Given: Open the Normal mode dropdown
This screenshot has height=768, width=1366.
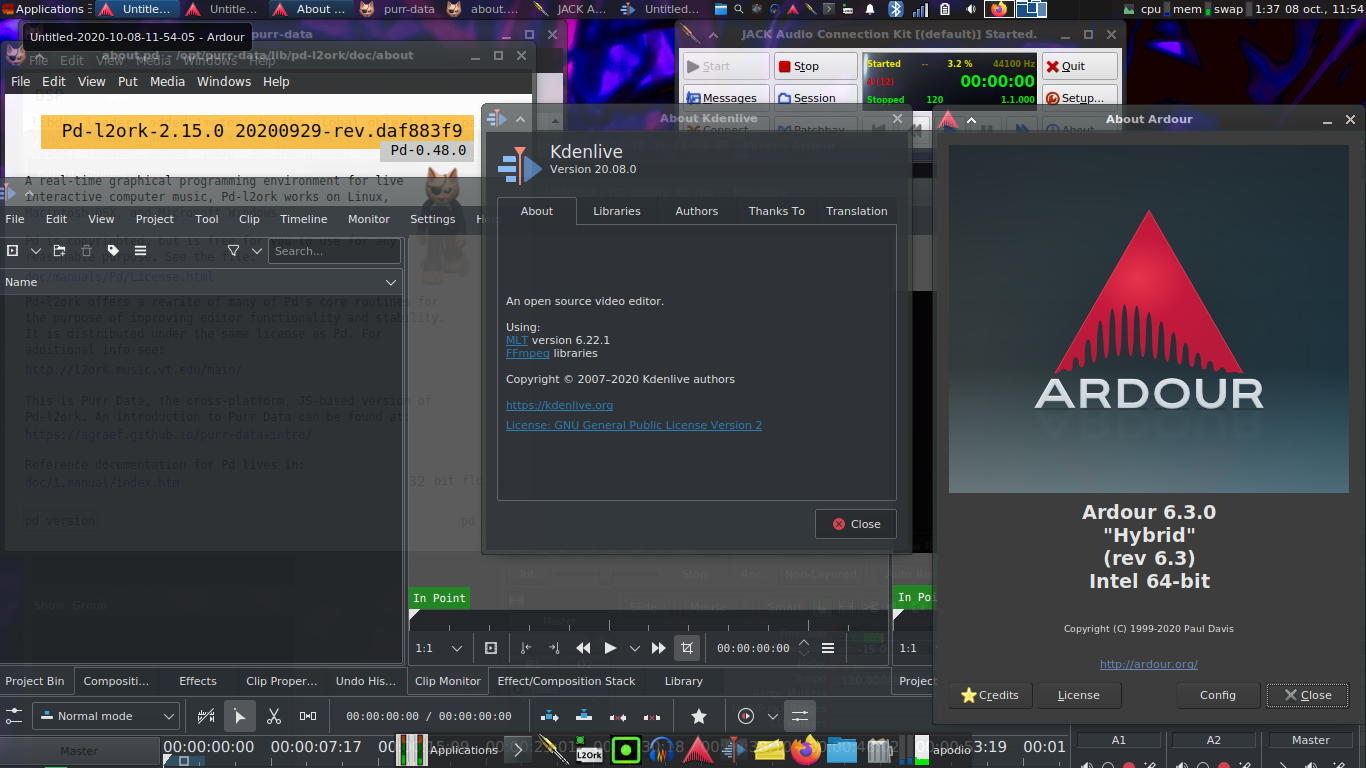Looking at the screenshot, I should tap(106, 716).
